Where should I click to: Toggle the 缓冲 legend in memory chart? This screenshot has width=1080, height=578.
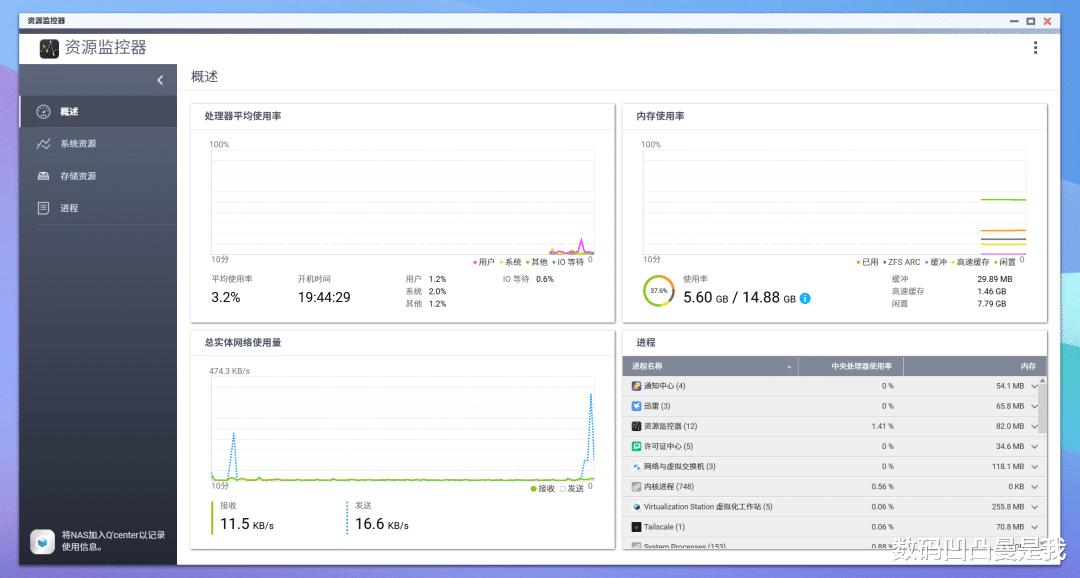point(936,262)
